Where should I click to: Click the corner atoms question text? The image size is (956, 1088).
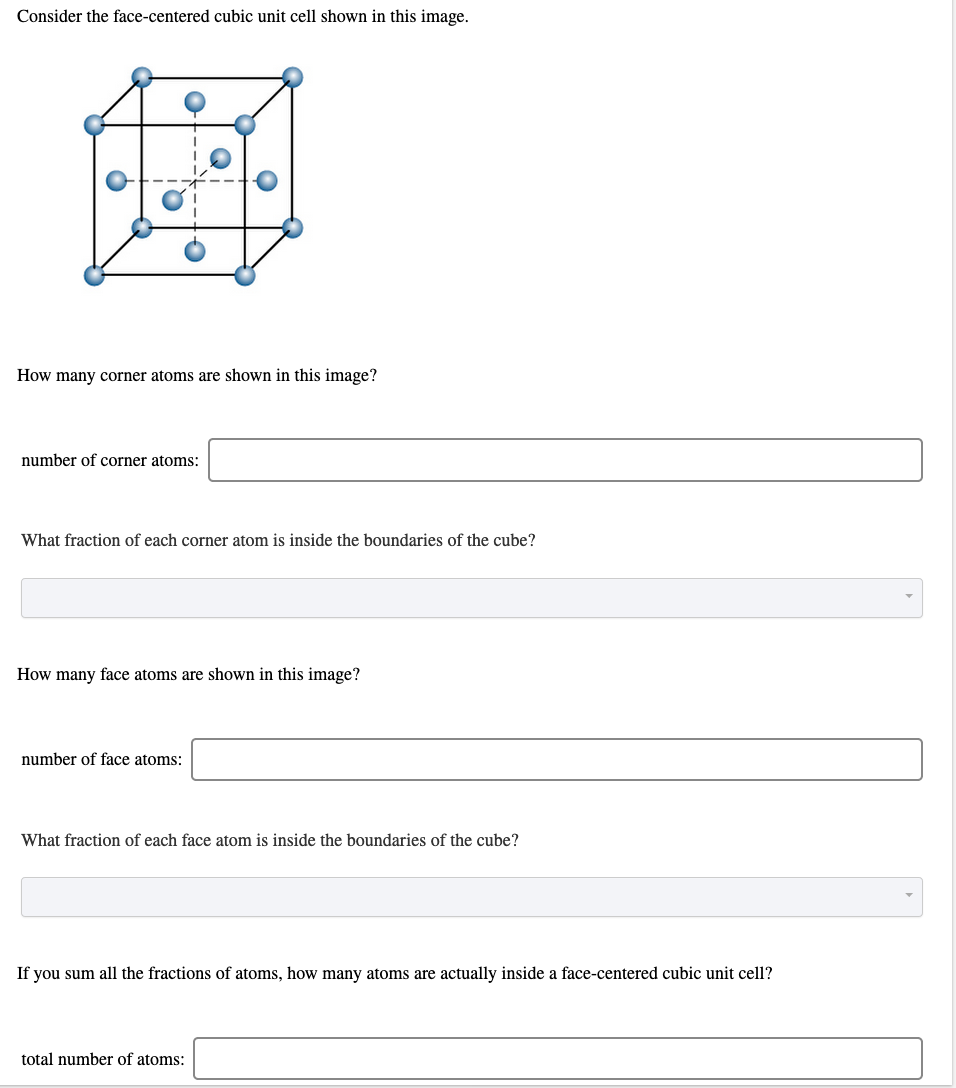pyautogui.click(x=196, y=375)
